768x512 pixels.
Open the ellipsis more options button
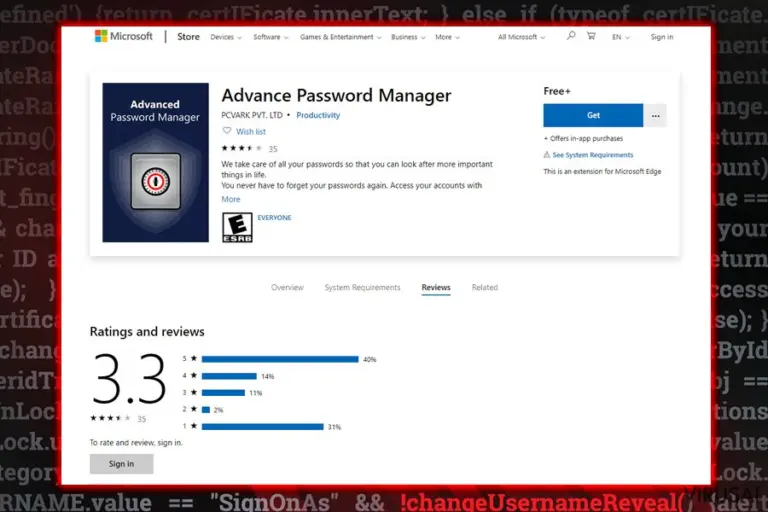[655, 116]
